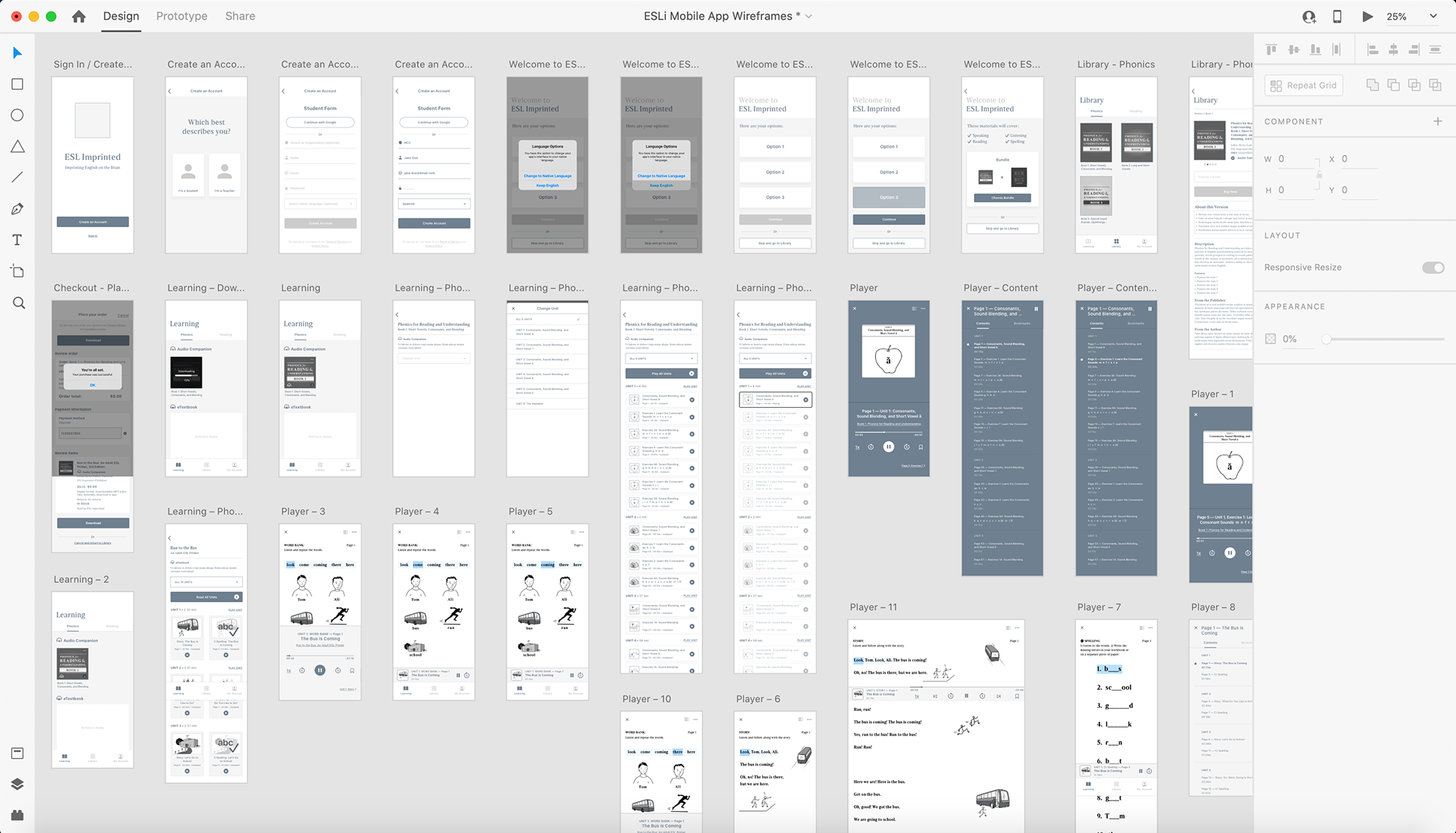The height and width of the screenshot is (833, 1456).
Task: Open the Plugins panel
Action: click(17, 815)
